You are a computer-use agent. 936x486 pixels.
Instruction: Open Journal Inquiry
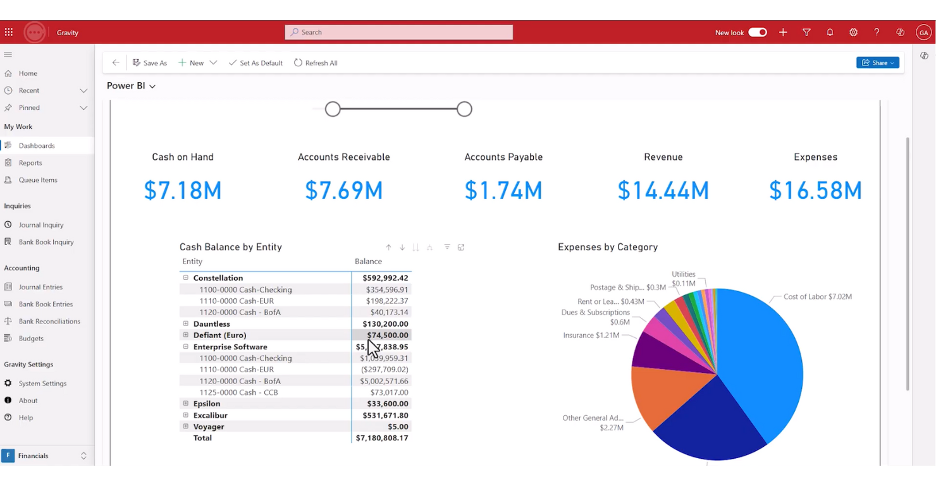pos(41,225)
